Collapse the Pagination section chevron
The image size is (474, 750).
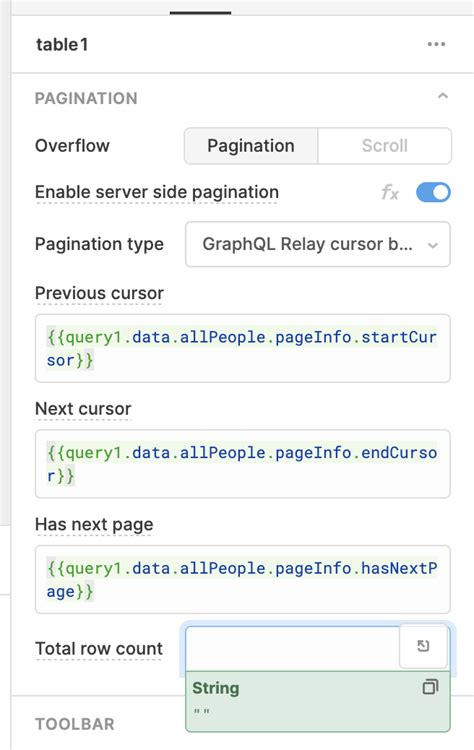443,97
